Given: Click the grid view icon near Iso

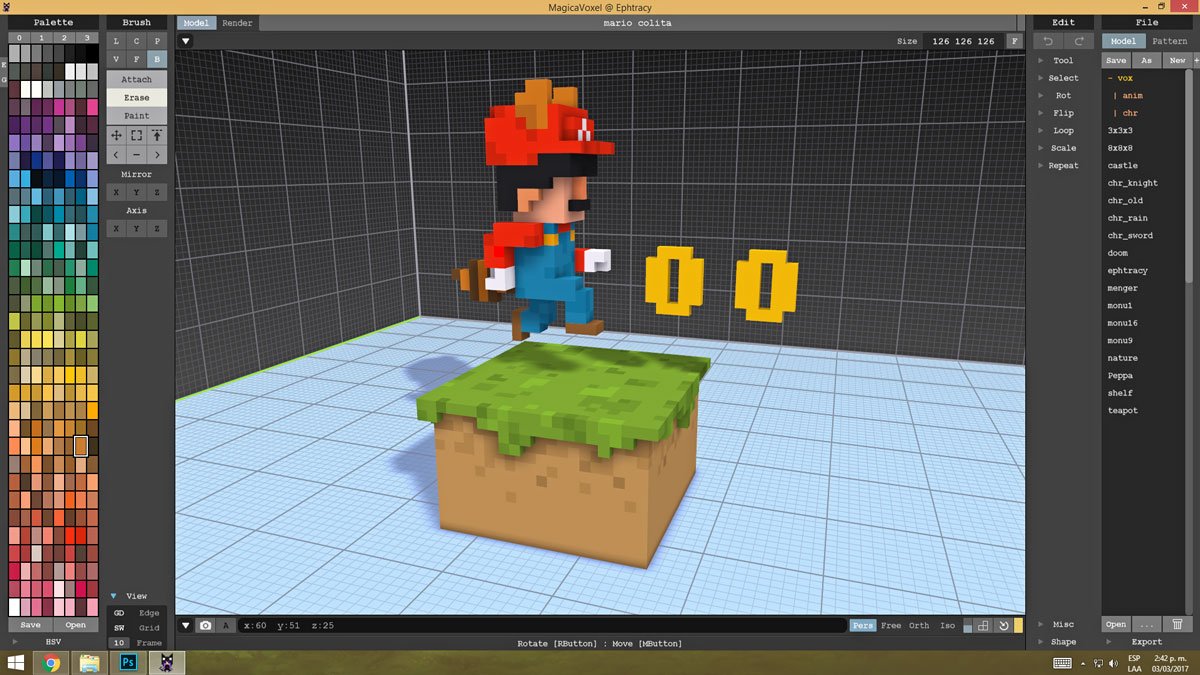Looking at the screenshot, I should coord(983,626).
